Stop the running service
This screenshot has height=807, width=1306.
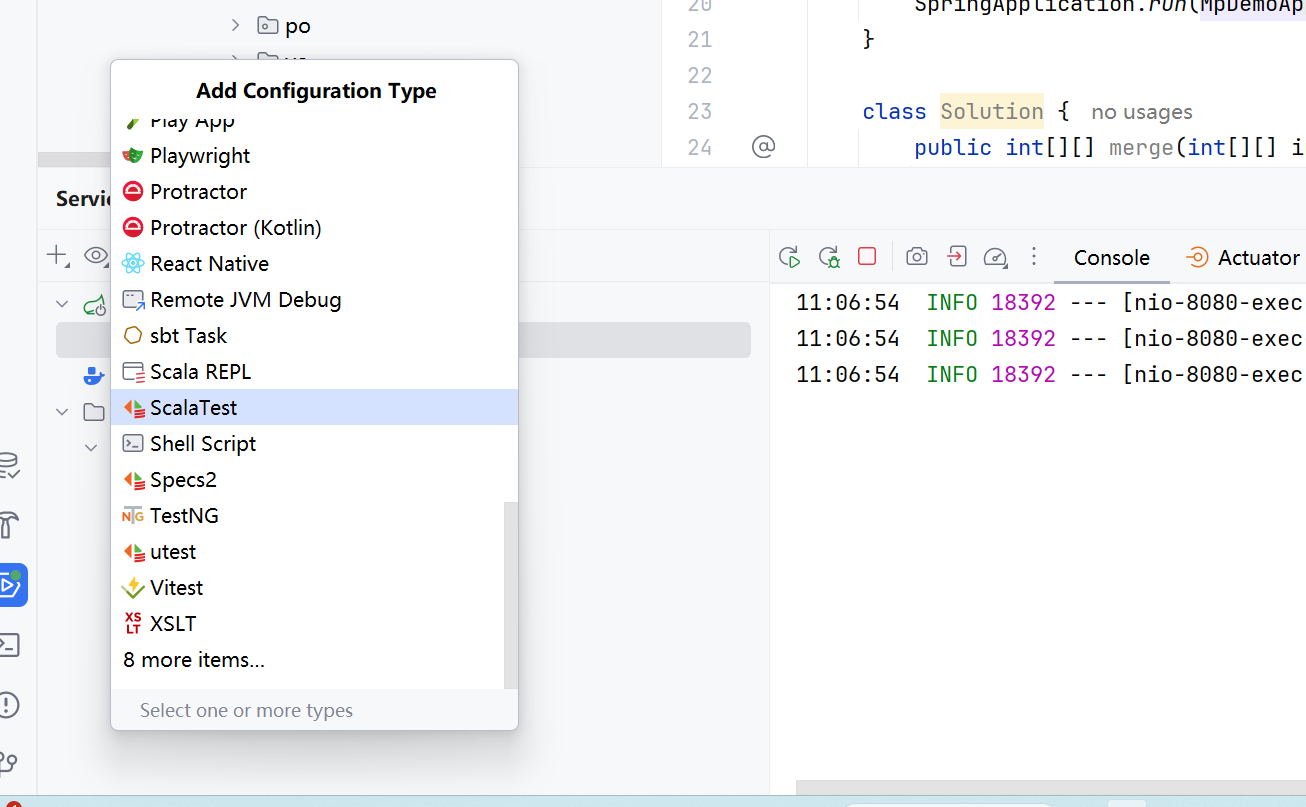click(x=867, y=257)
